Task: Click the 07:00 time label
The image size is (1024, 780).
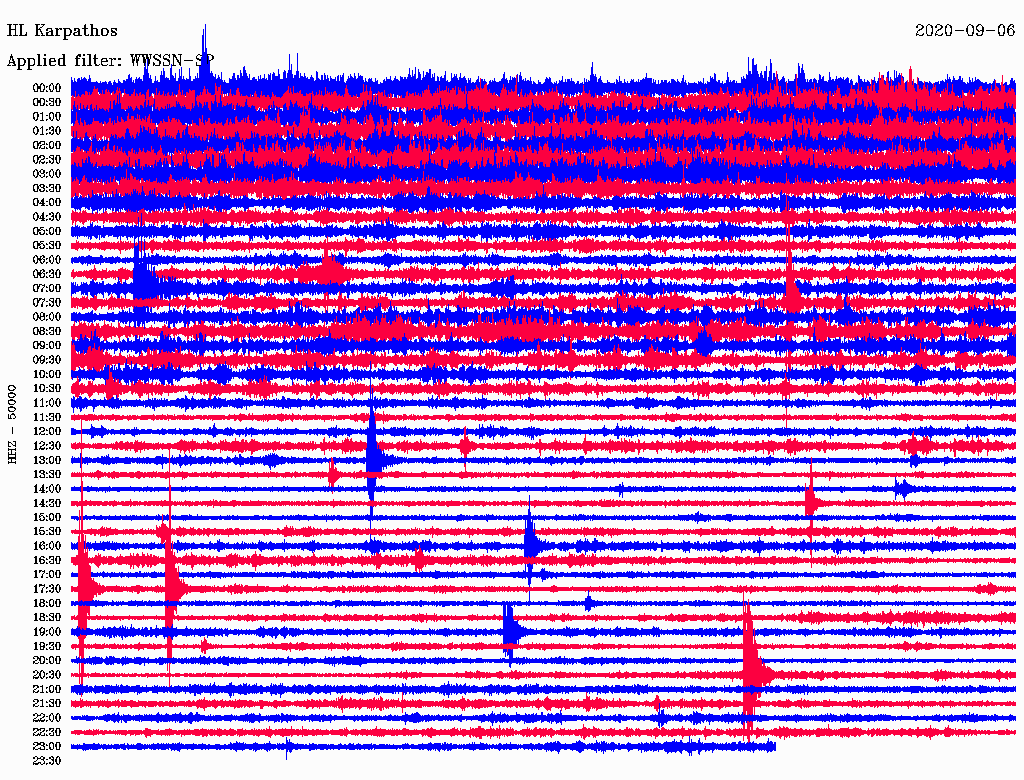Action: 47,289
